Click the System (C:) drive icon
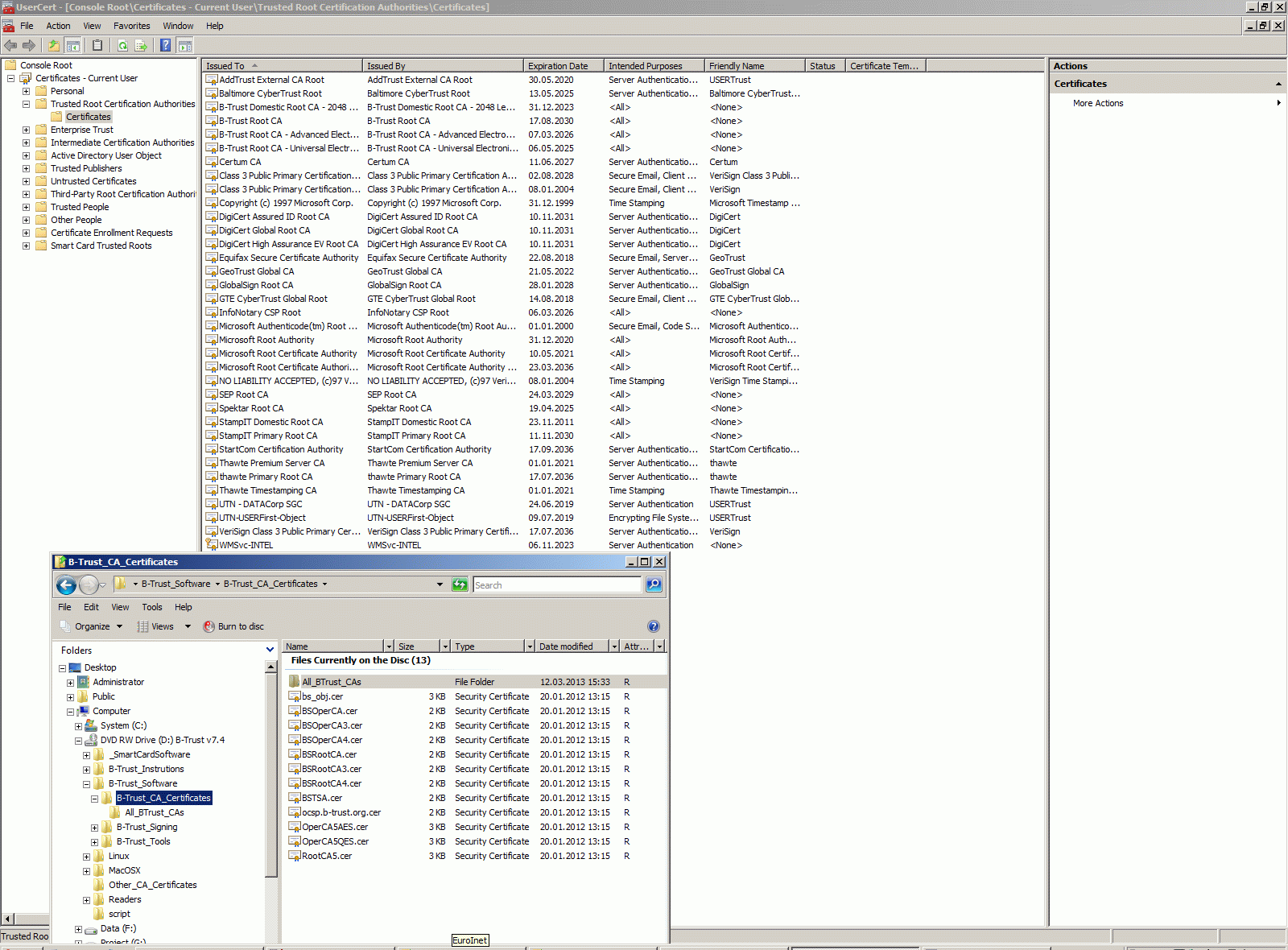Image resolution: width=1288 pixels, height=950 pixels. 91,725
